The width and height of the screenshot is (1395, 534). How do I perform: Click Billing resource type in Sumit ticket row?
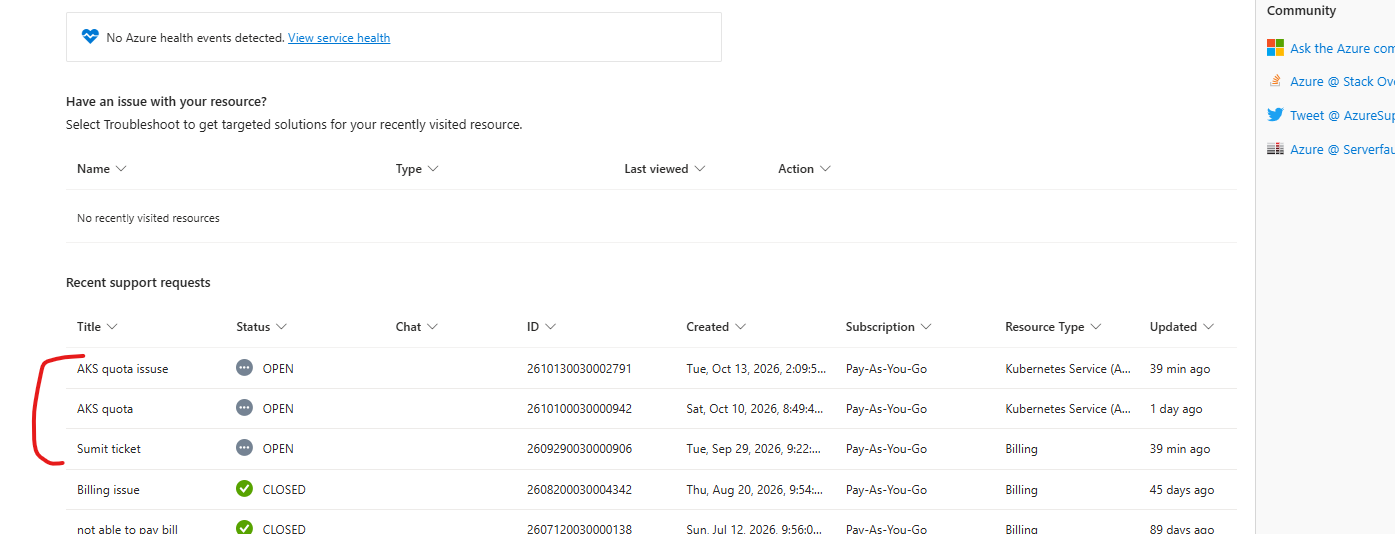pyautogui.click(x=1021, y=449)
